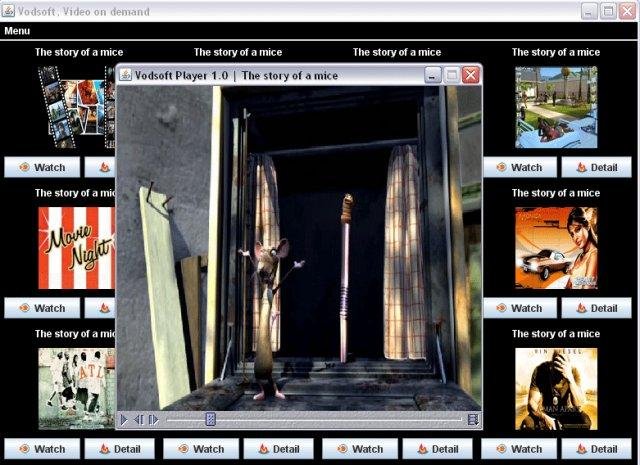Play the video in Vodsoft Player
640x465 pixels.
[x=124, y=420]
